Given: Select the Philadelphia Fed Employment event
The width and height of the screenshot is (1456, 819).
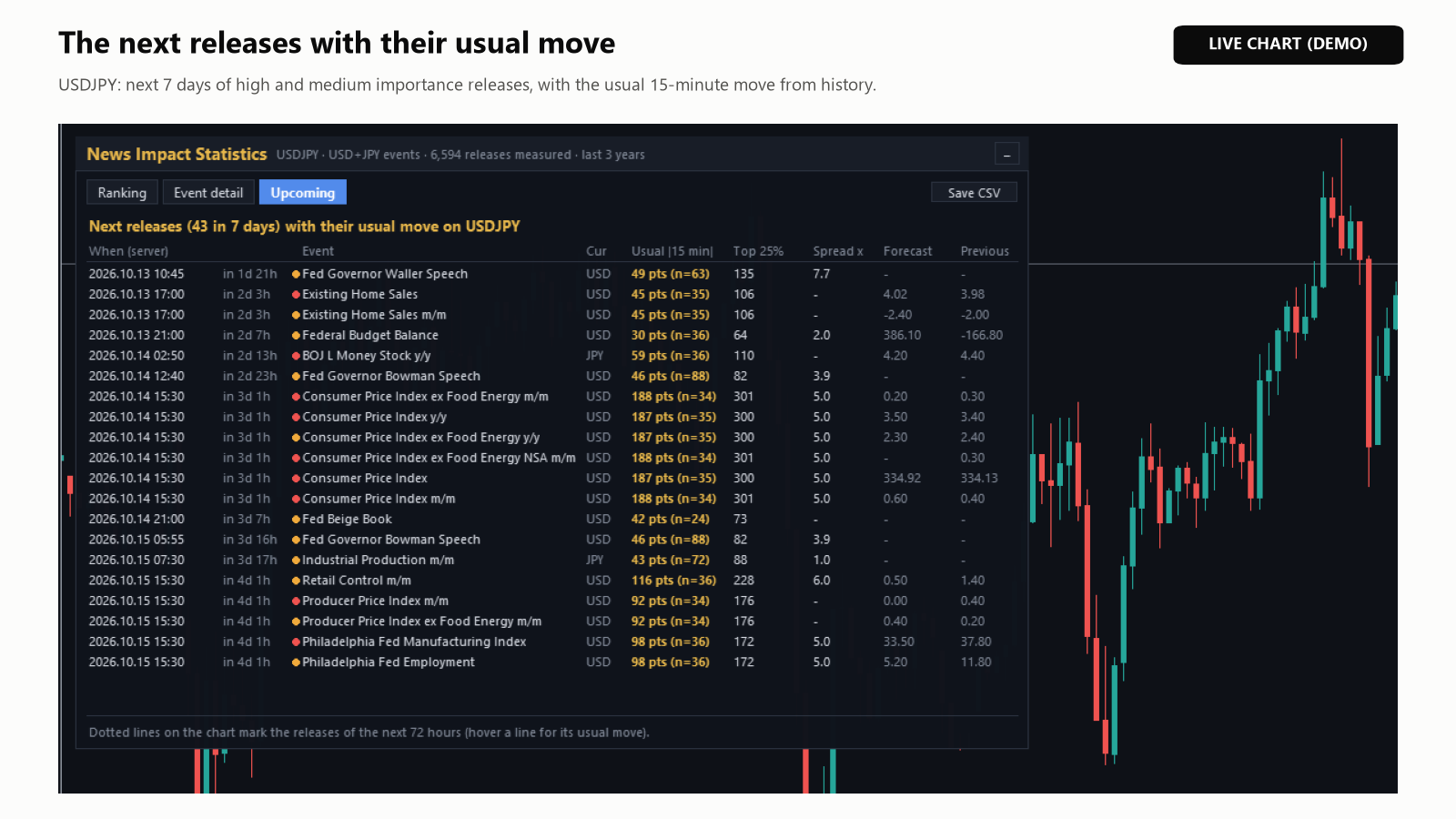Looking at the screenshot, I should [x=389, y=662].
